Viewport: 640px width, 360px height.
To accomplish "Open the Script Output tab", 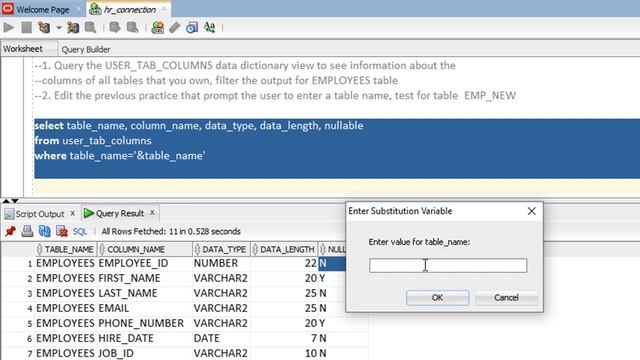I will (40, 214).
